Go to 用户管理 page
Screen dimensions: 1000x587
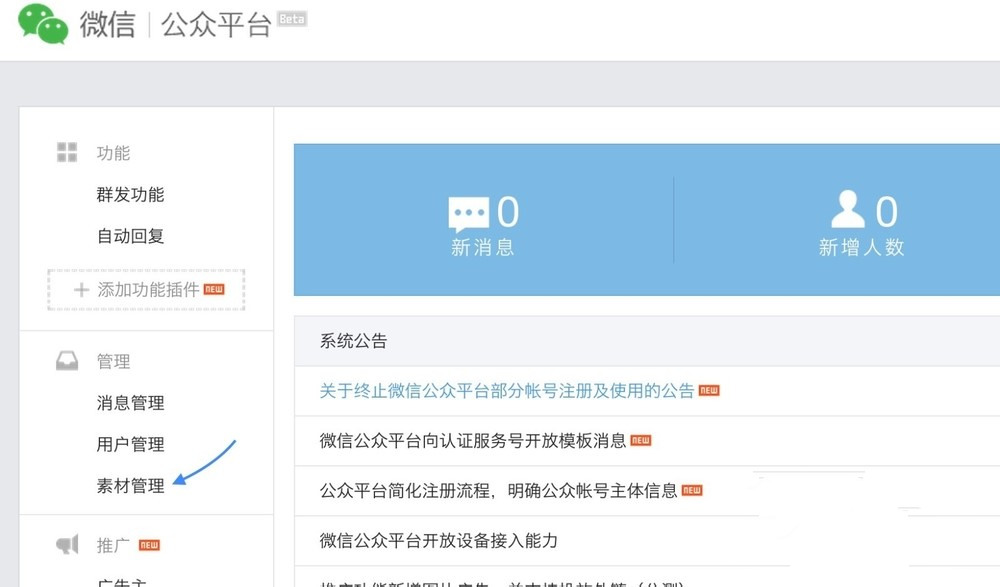pos(130,444)
